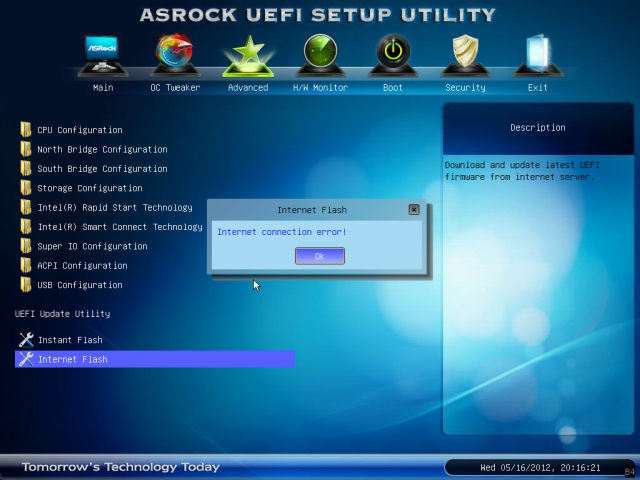
Task: Confirm the error with Ok button
Action: (x=320, y=256)
